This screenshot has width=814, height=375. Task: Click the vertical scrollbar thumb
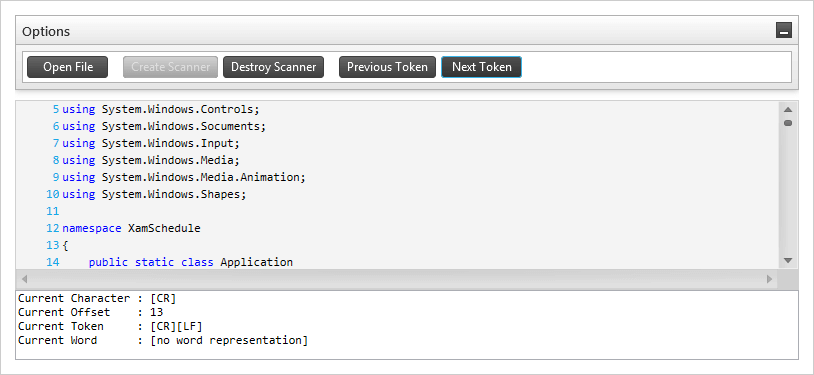[x=788, y=123]
